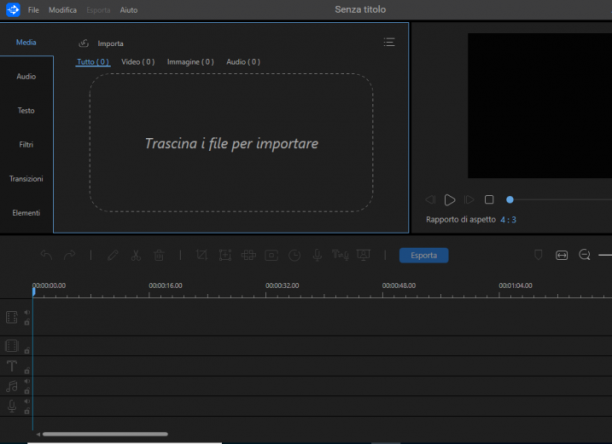Click the Split scissors icon
Viewport: 612px width, 444px height.
click(x=136, y=255)
